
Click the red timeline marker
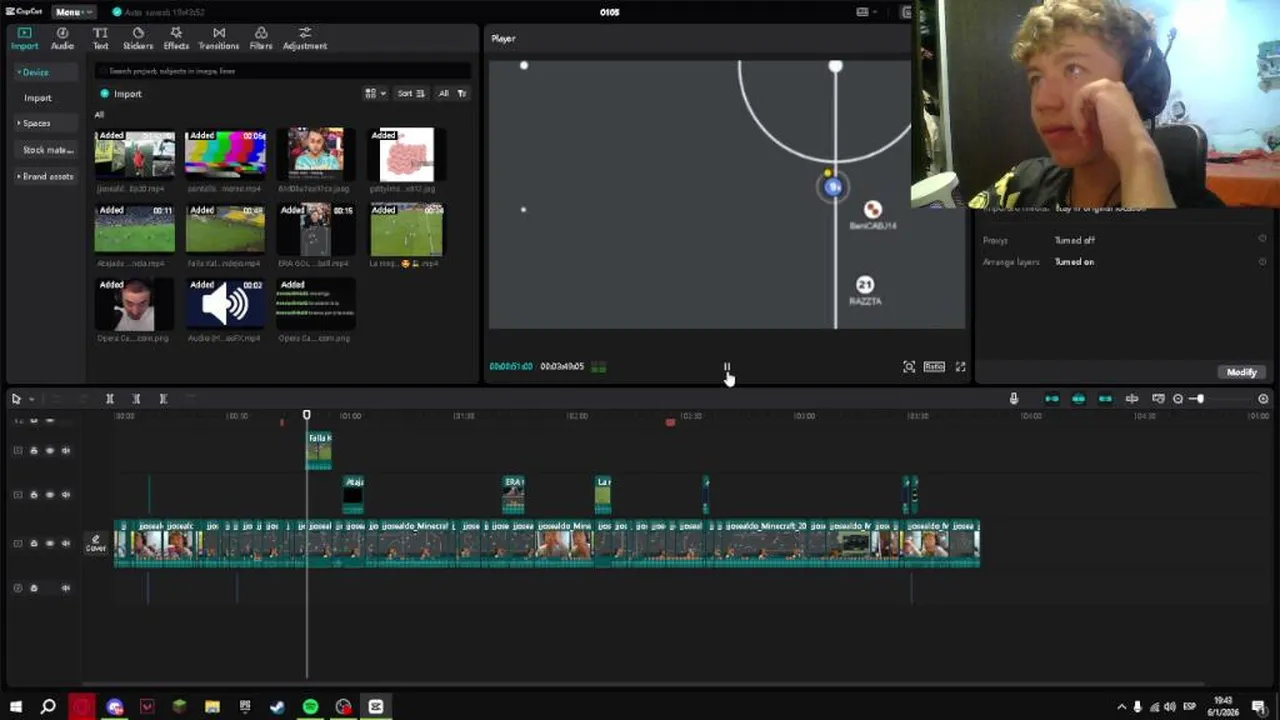point(670,422)
